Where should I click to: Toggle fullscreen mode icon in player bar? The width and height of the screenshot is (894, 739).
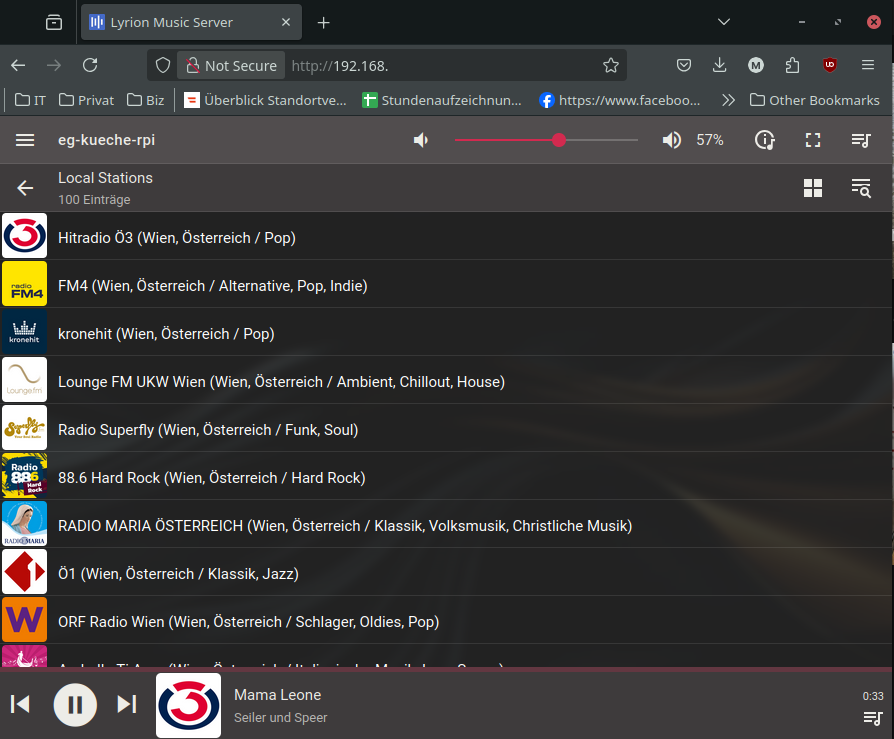[x=813, y=140]
